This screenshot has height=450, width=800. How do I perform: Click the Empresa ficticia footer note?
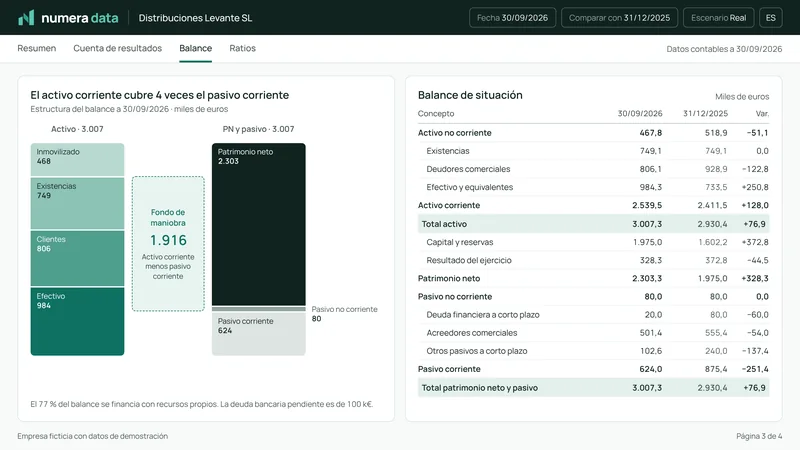92,436
